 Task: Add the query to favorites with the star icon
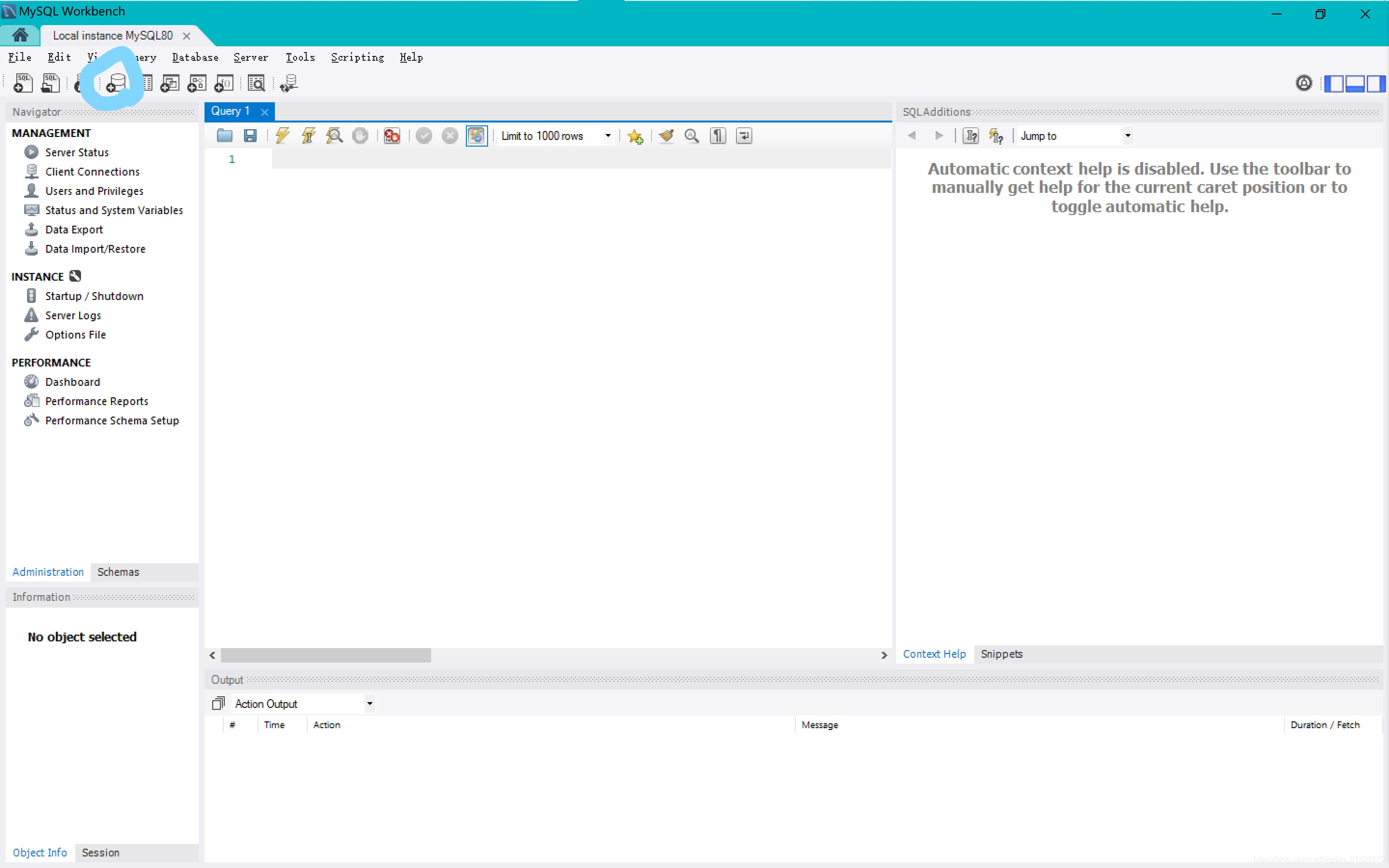click(x=635, y=136)
